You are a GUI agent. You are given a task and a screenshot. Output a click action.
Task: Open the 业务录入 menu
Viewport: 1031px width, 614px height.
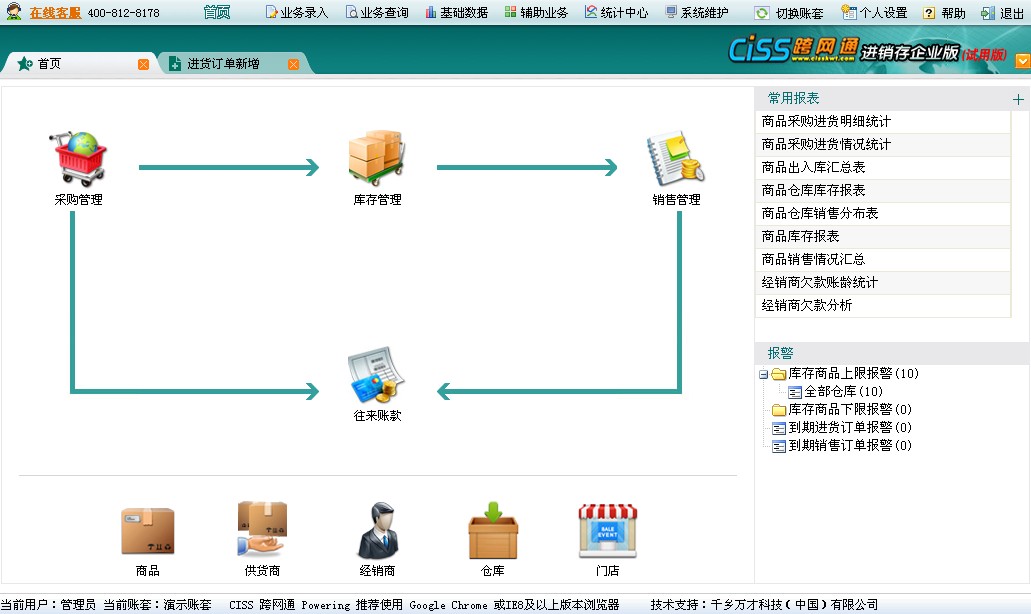coord(296,13)
